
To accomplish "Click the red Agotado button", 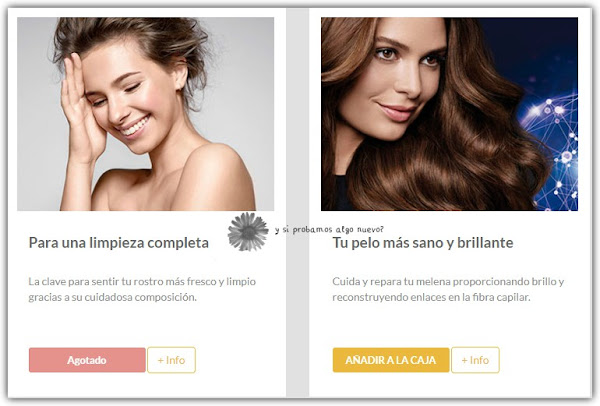I will (87, 360).
